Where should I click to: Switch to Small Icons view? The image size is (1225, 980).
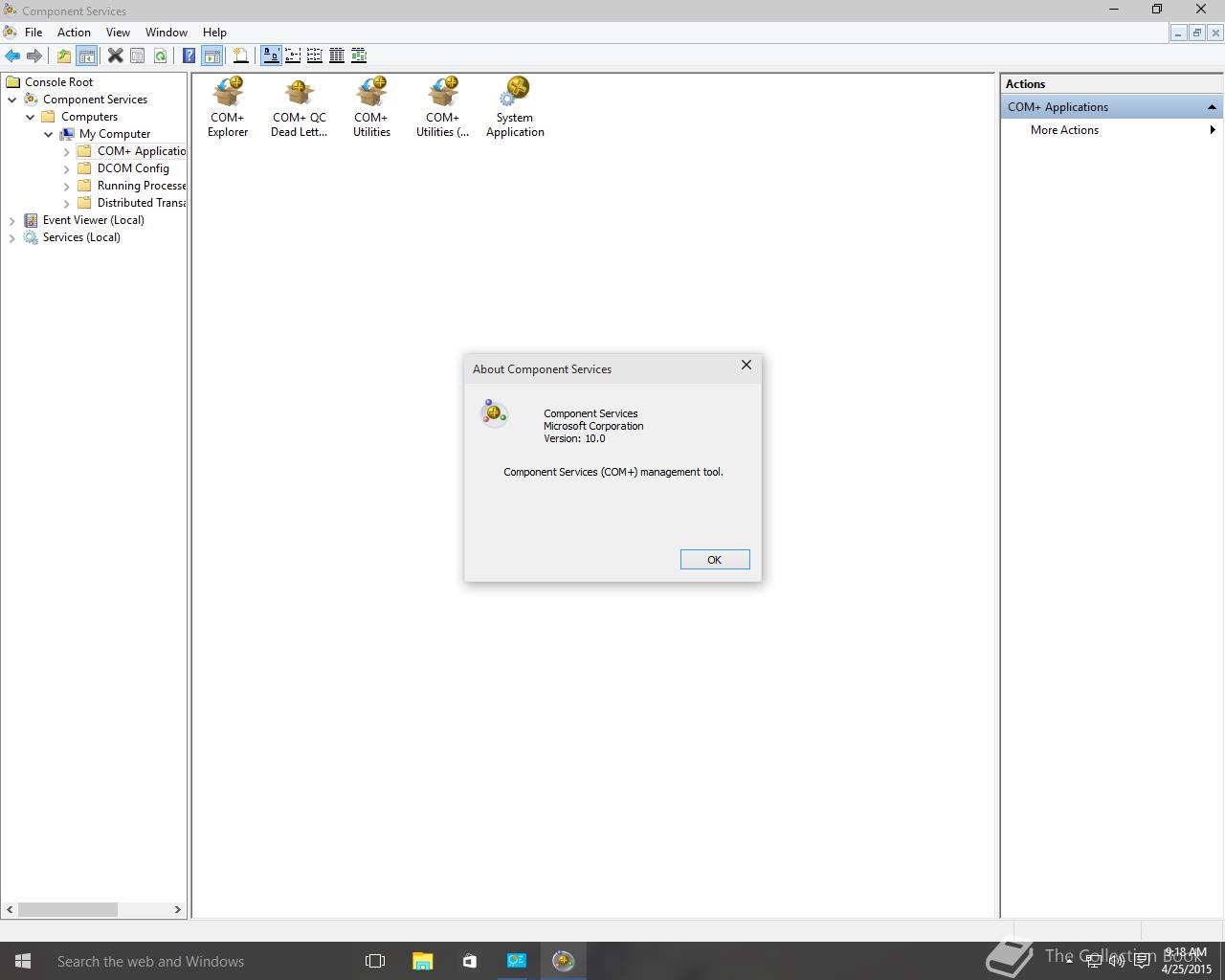pos(293,56)
